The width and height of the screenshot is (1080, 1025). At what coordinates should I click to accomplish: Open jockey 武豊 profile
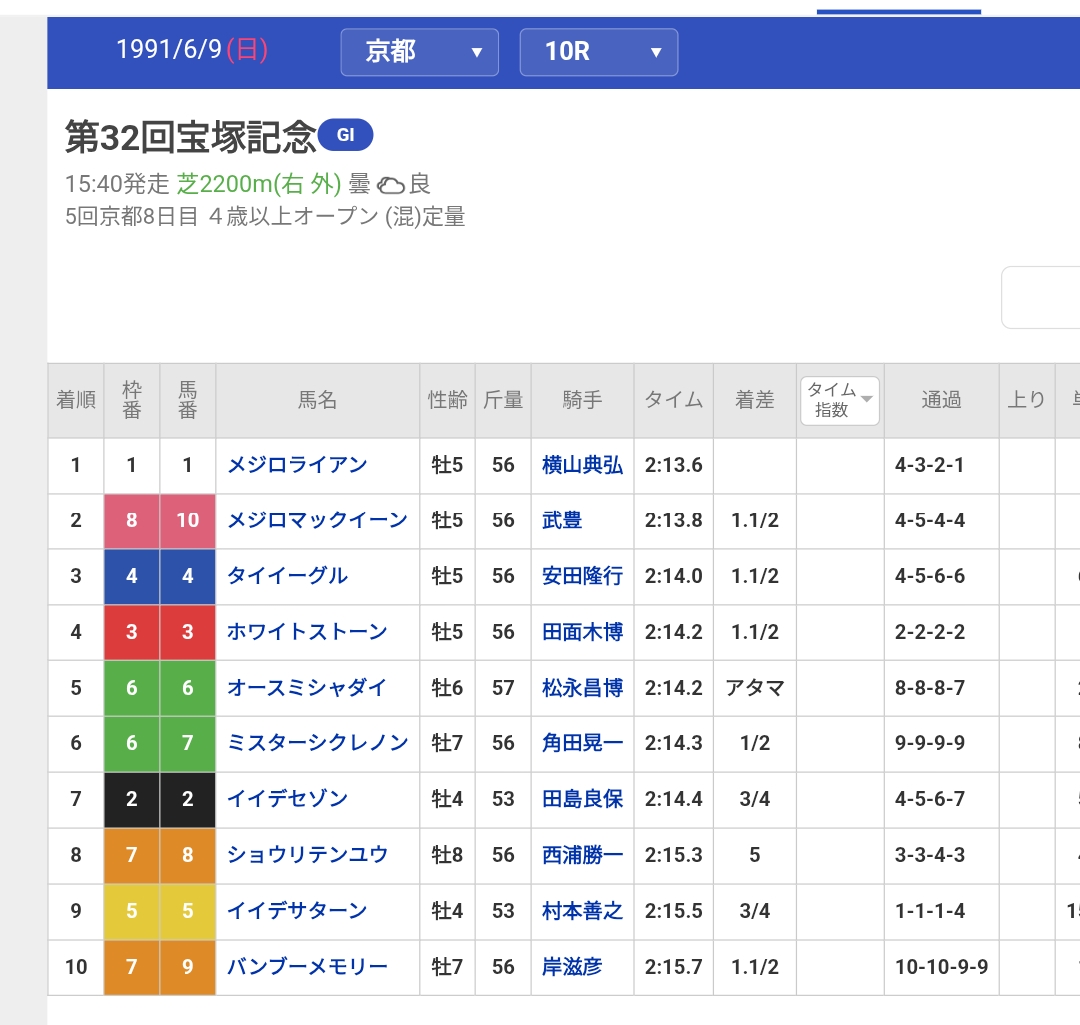(562, 520)
